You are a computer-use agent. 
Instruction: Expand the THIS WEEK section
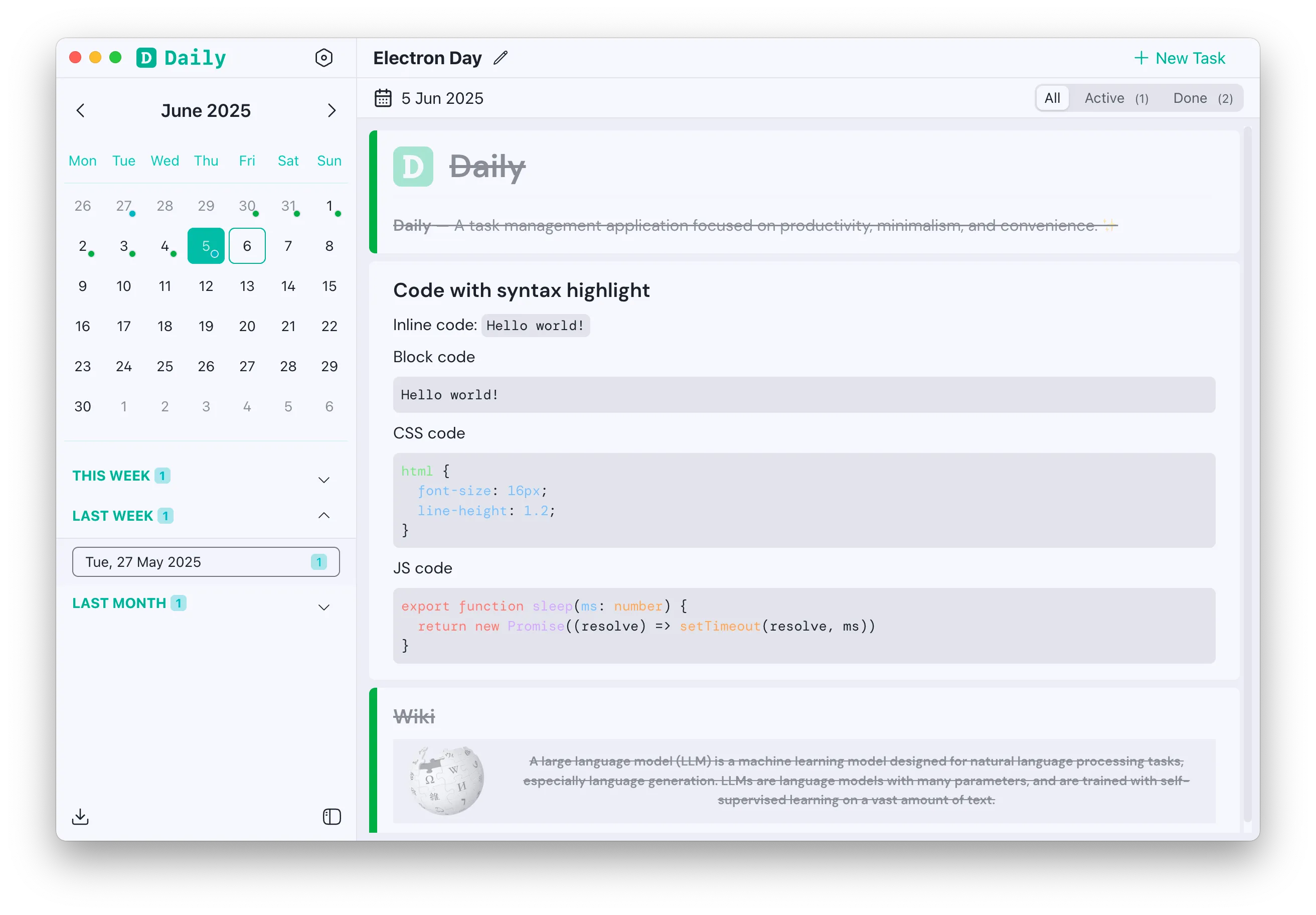(324, 479)
